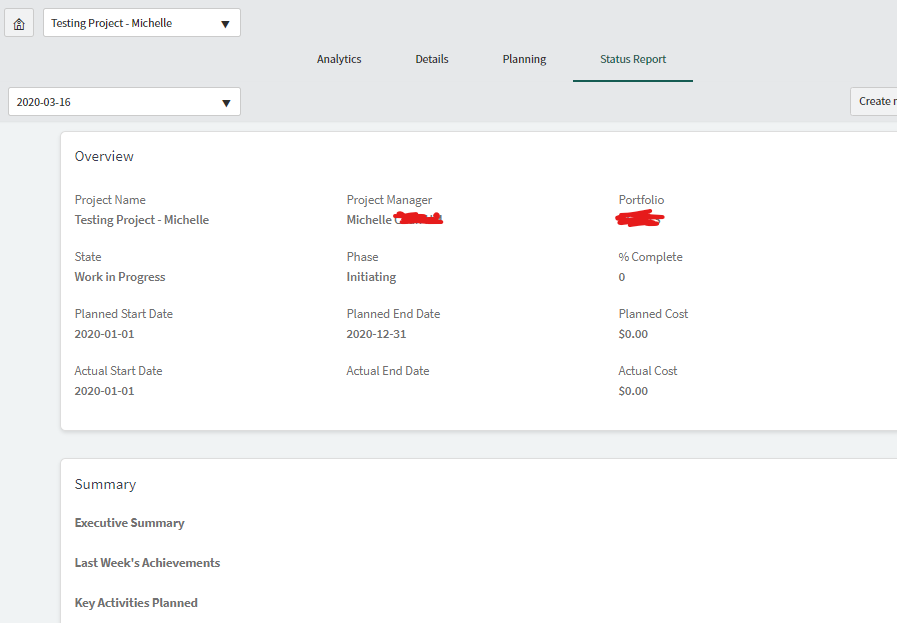Open the Details tab
Screen dimensions: 897x623
pyautogui.click(x=431, y=59)
